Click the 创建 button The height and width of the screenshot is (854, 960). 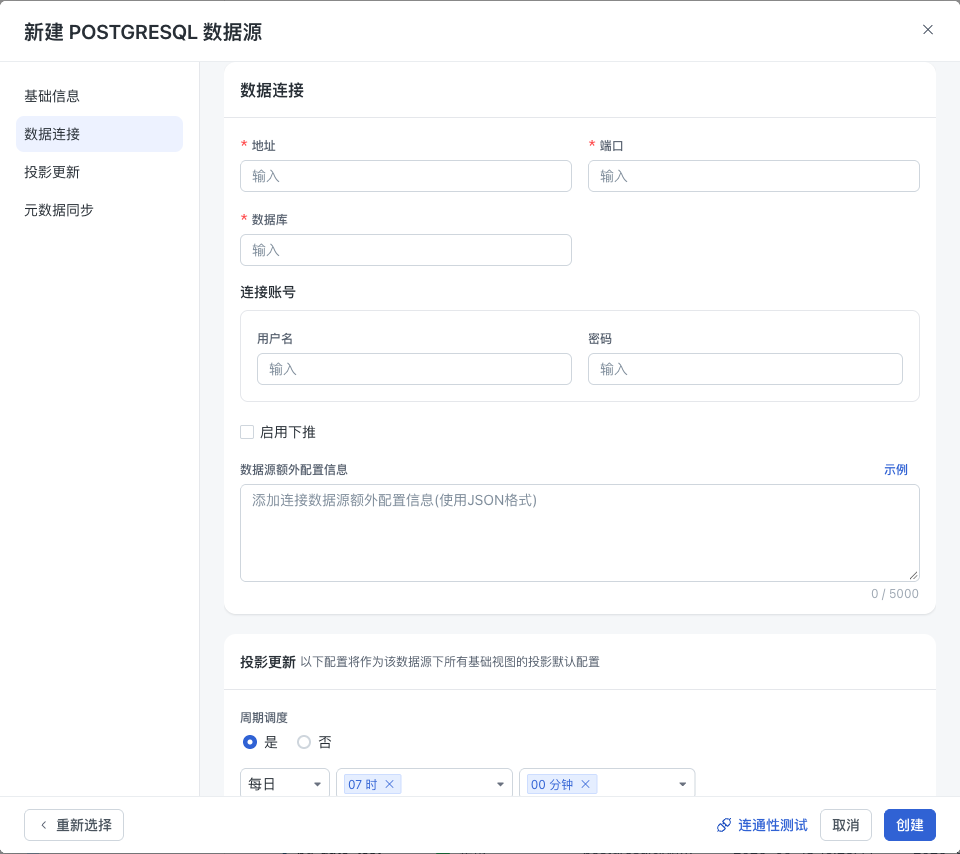(x=909, y=825)
